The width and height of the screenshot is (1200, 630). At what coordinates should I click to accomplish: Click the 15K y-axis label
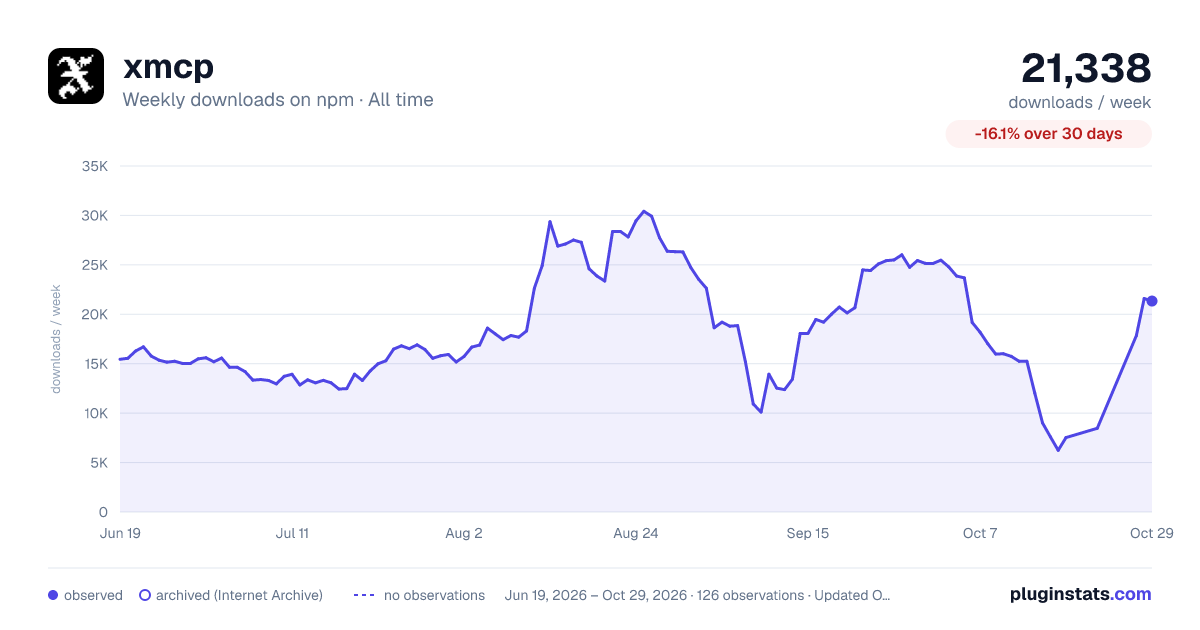pyautogui.click(x=94, y=364)
